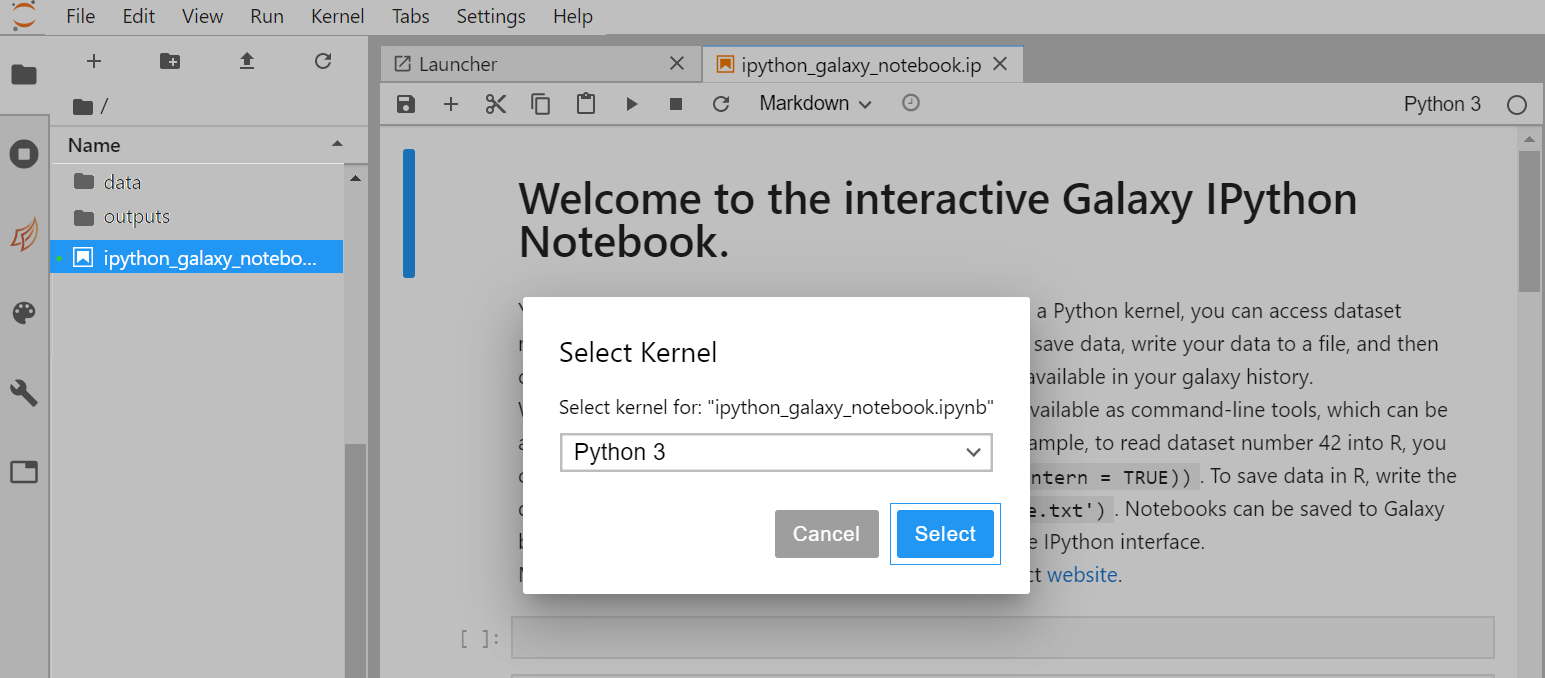
Task: Click the New Launcher plus icon
Action: click(94, 61)
